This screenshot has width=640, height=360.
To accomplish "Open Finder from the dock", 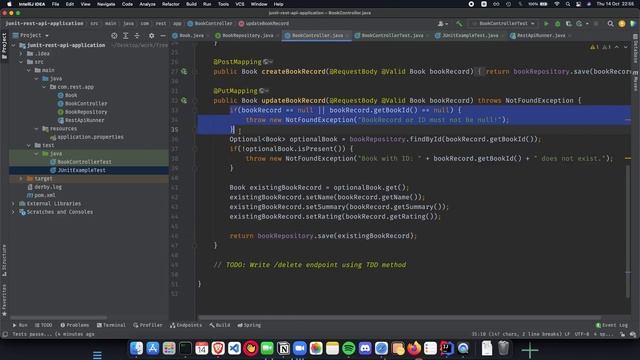I will 136,348.
